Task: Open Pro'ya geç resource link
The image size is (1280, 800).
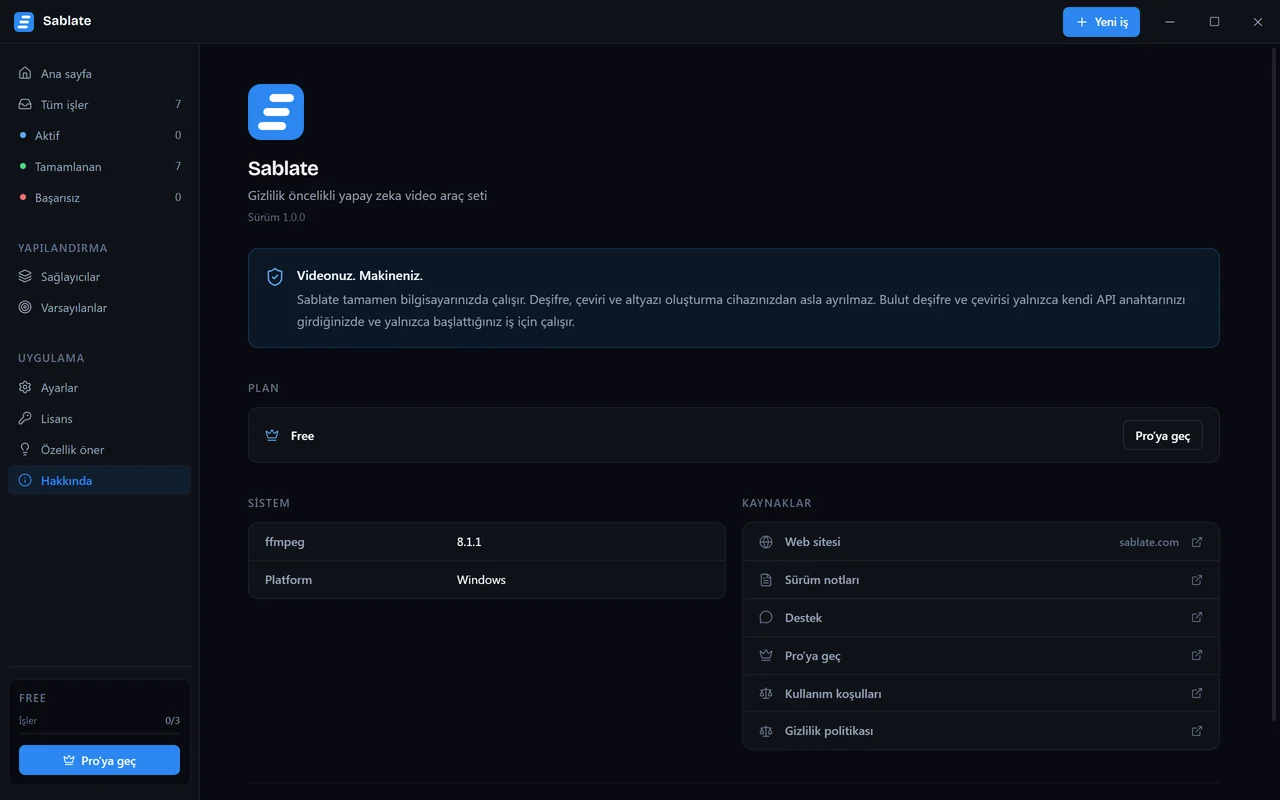Action: coord(981,656)
